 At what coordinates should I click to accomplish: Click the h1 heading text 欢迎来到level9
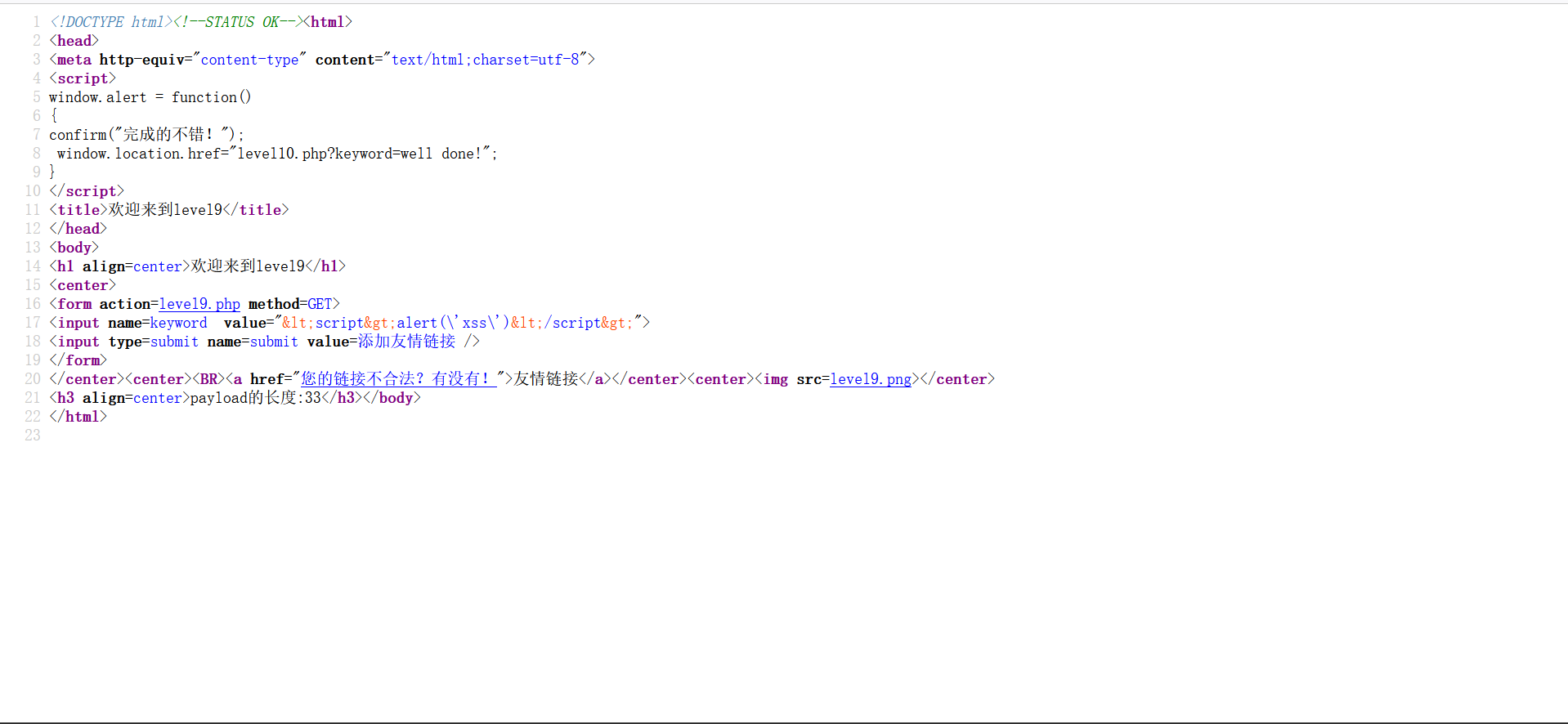248,266
